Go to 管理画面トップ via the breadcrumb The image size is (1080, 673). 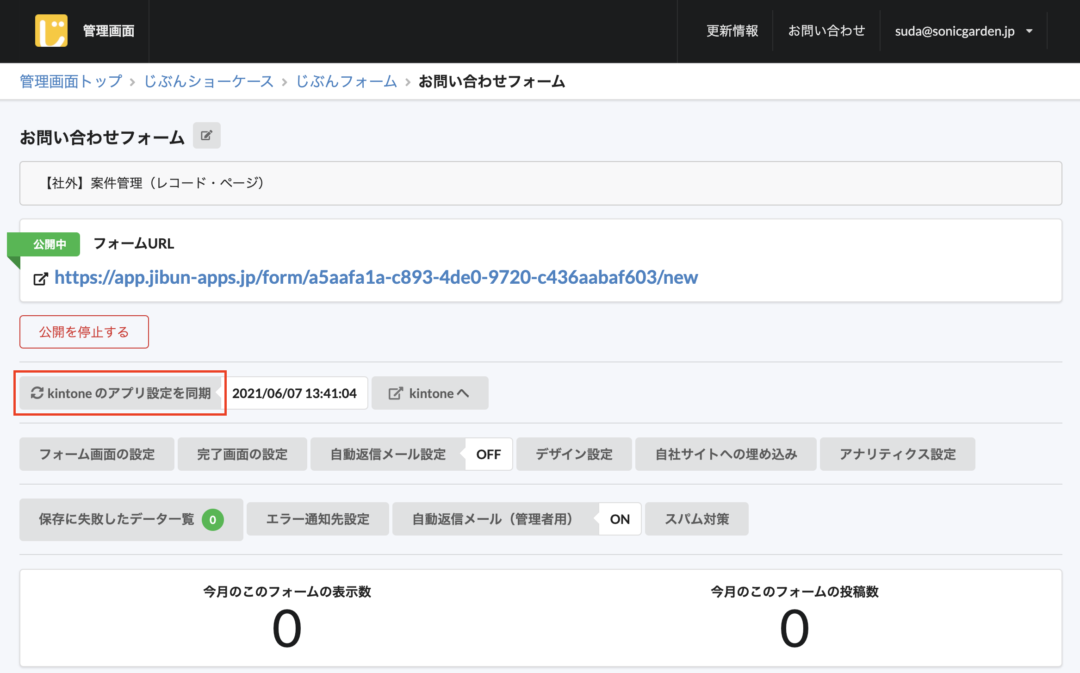pyautogui.click(x=69, y=82)
